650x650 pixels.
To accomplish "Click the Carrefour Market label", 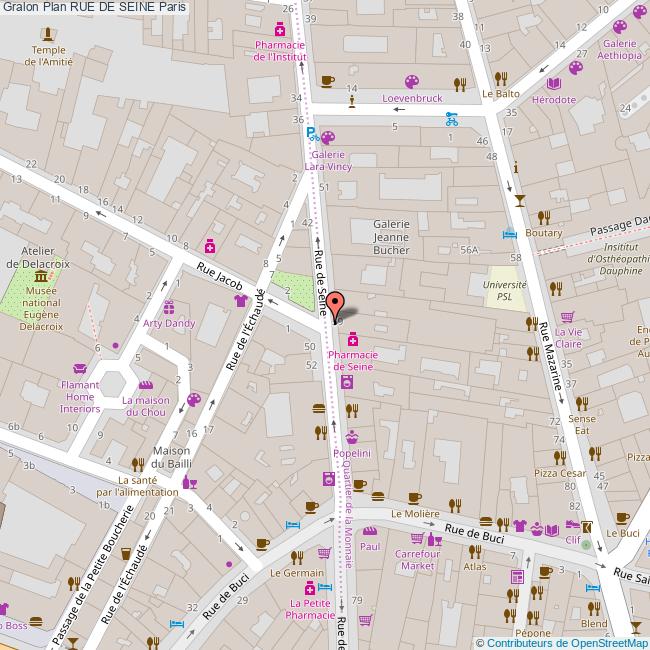I will click(417, 559).
